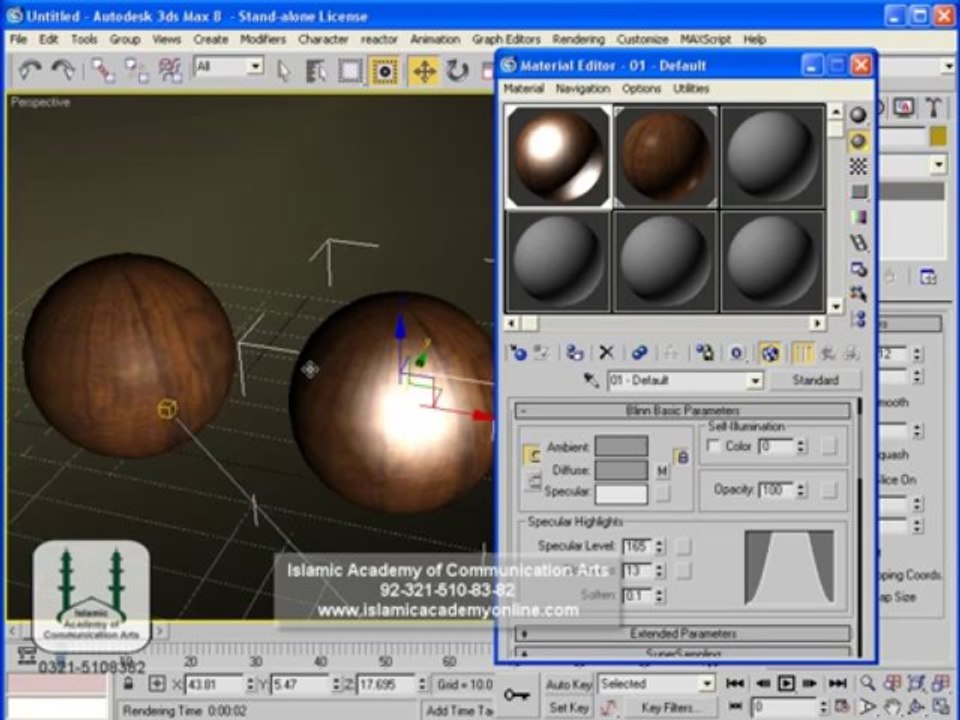Click the Make Preview icon
The image size is (960, 720).
click(x=858, y=243)
